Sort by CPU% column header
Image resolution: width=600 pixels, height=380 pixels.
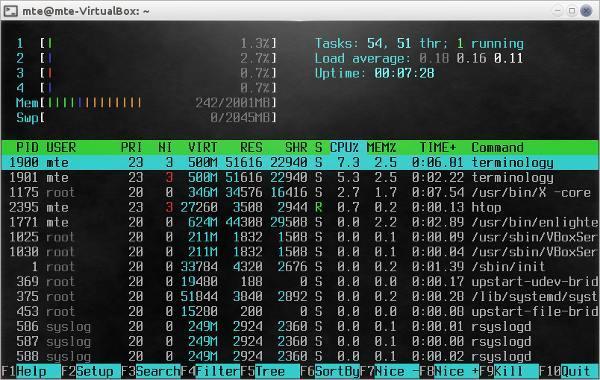point(344,147)
